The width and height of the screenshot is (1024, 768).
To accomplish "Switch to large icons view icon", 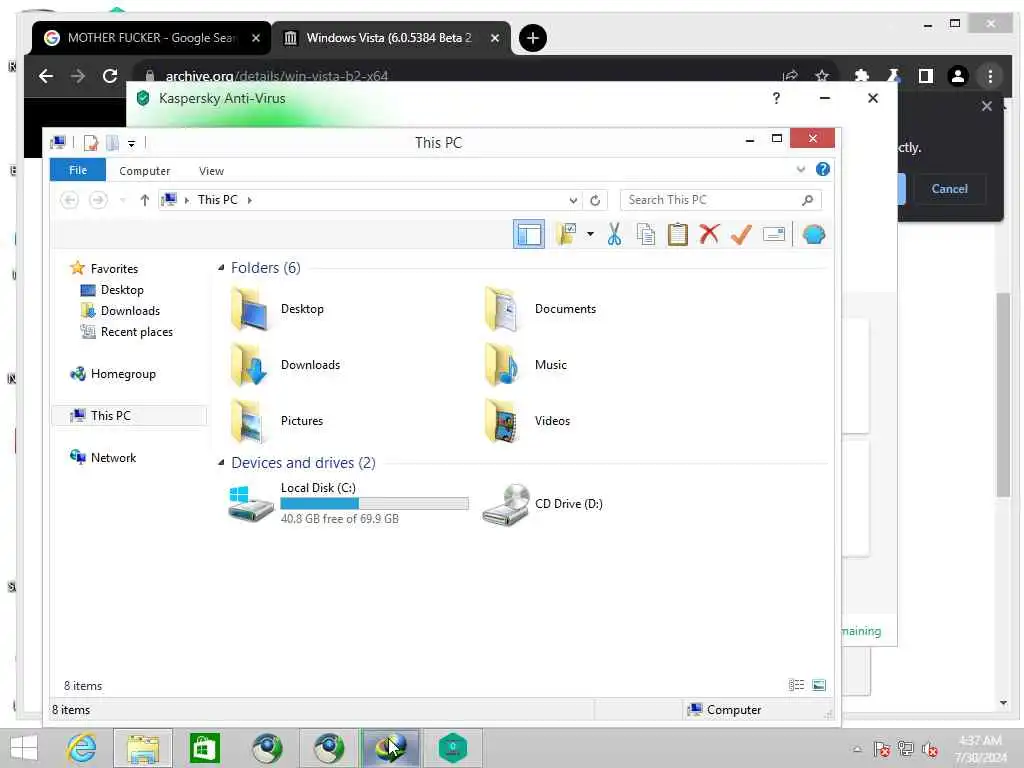I will (x=819, y=685).
